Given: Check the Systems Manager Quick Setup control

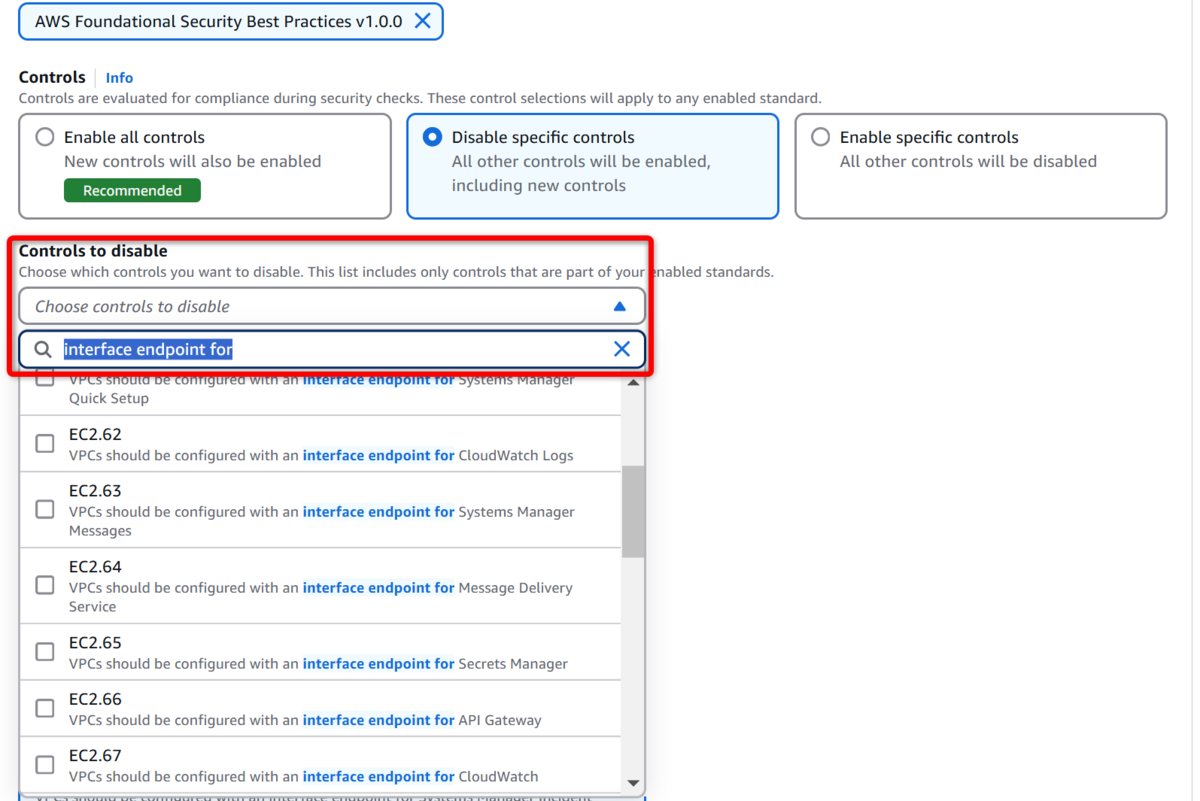Looking at the screenshot, I should [x=45, y=379].
